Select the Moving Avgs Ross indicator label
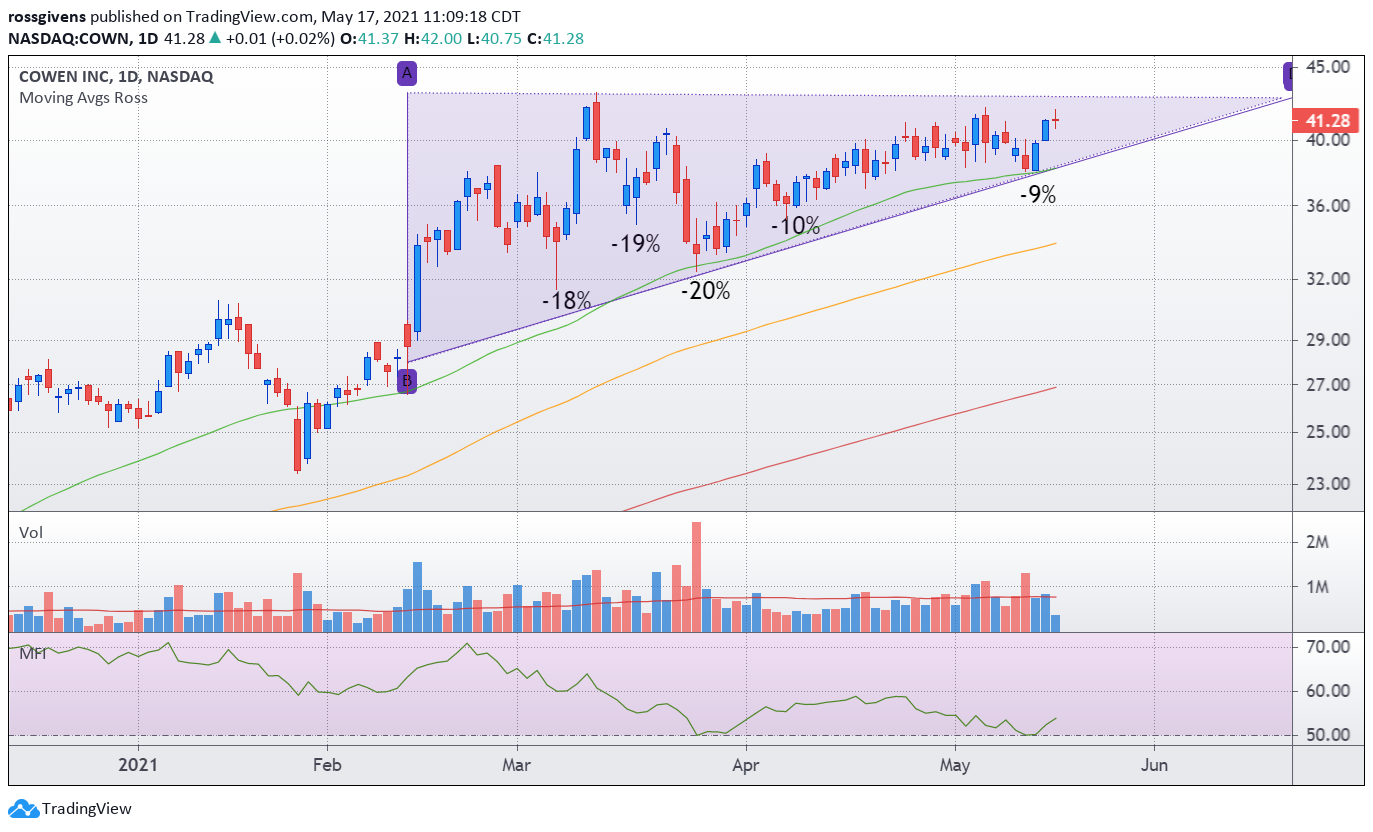The image size is (1373, 832). point(83,97)
